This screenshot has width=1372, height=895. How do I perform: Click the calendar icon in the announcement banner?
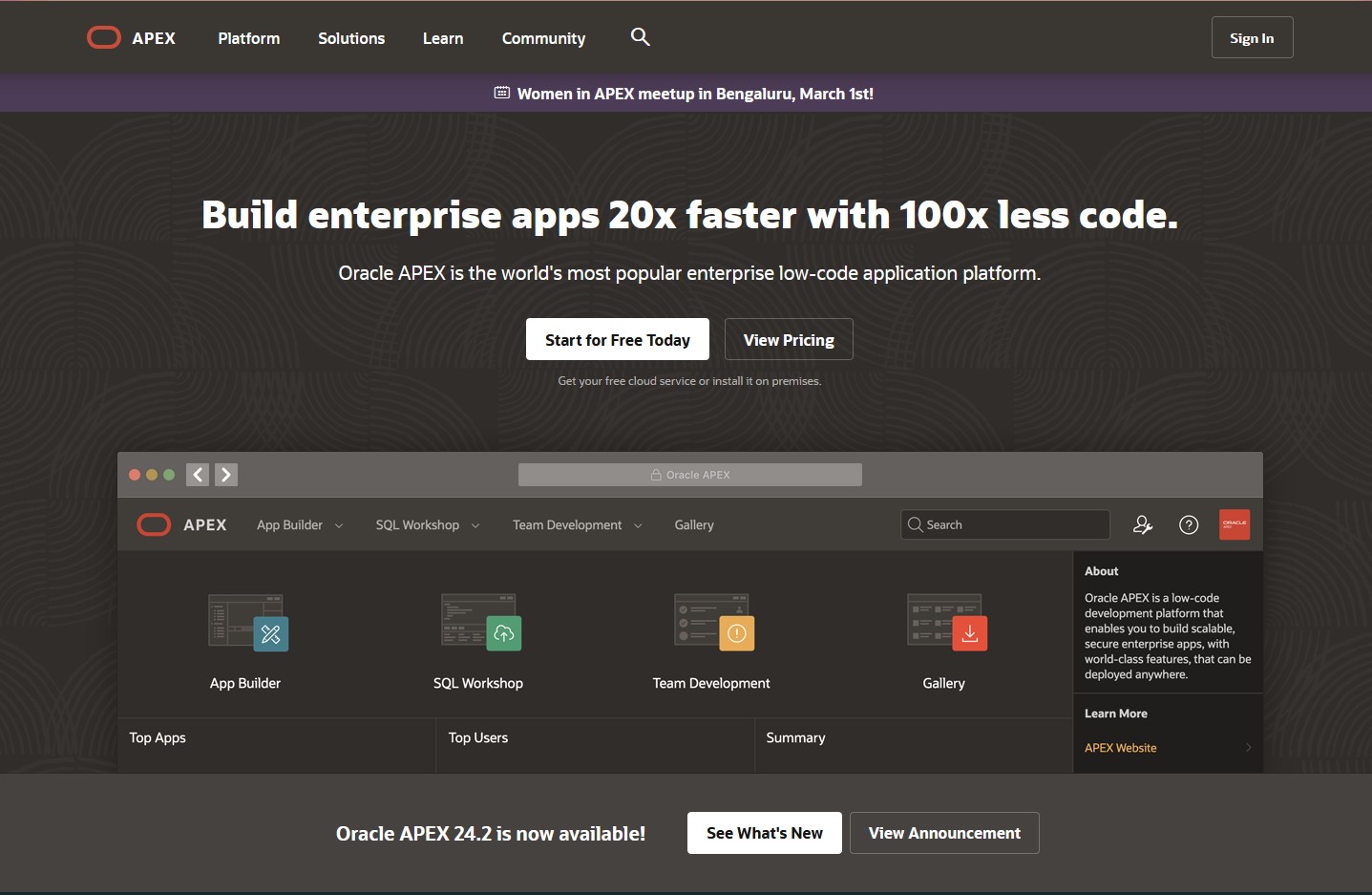click(x=502, y=93)
